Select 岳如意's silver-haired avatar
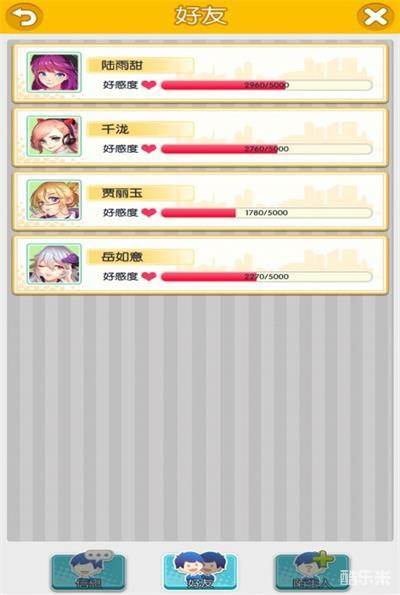Screen dimensions: 400x595 coord(54,264)
